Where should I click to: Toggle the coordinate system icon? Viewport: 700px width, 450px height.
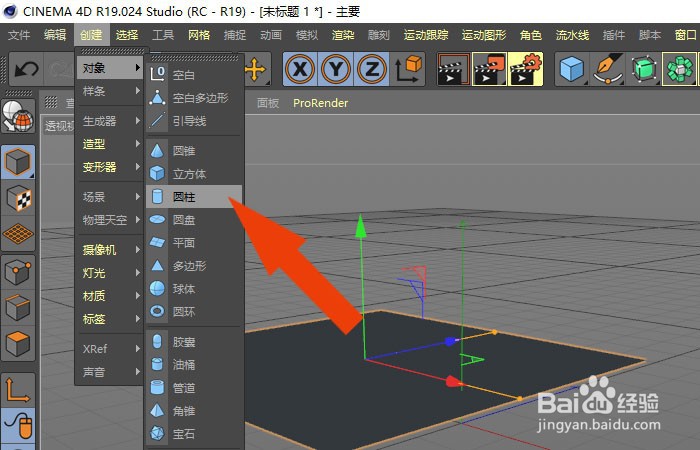click(408, 69)
